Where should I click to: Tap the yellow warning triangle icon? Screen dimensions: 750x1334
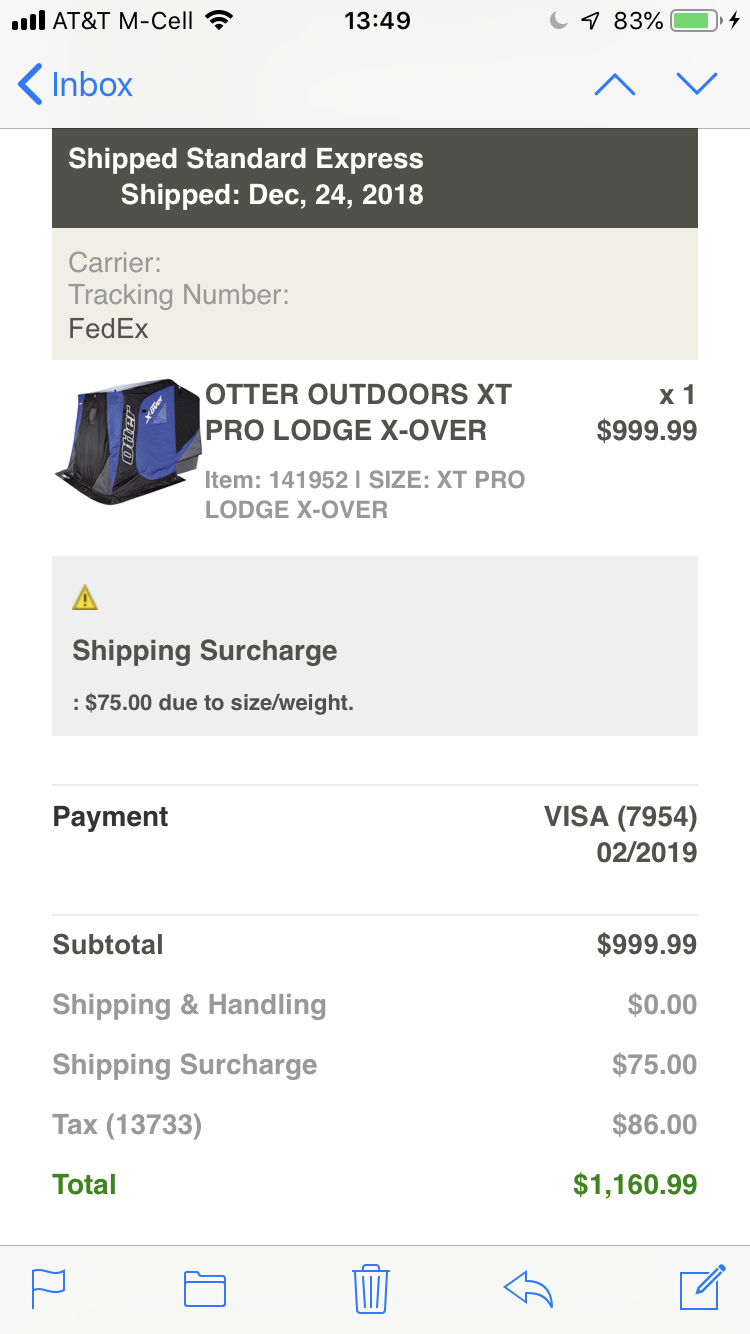point(85,598)
